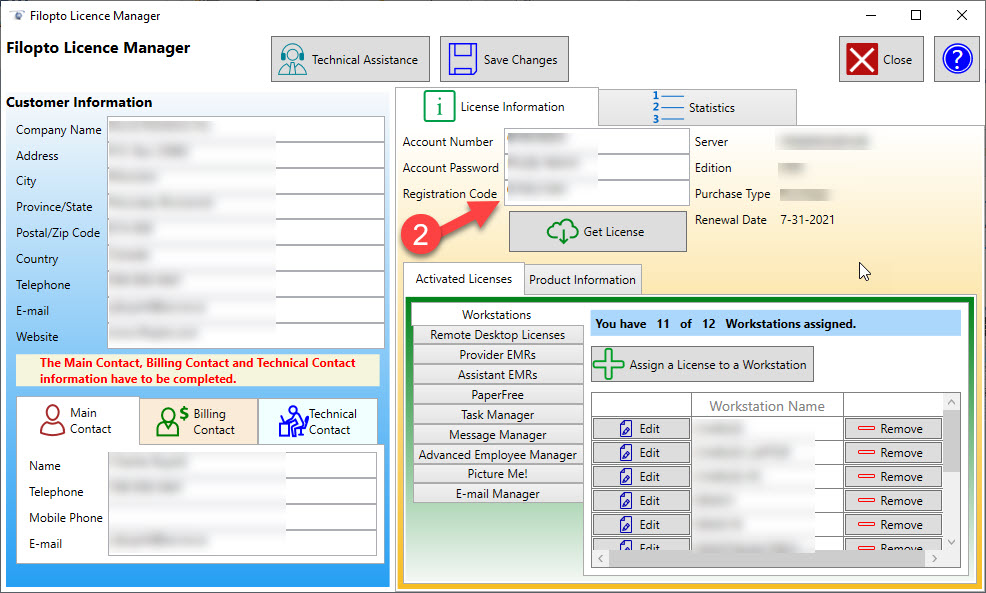Image resolution: width=986 pixels, height=593 pixels.
Task: Click workstation list vertical scrollbar up arrow
Action: (951, 402)
